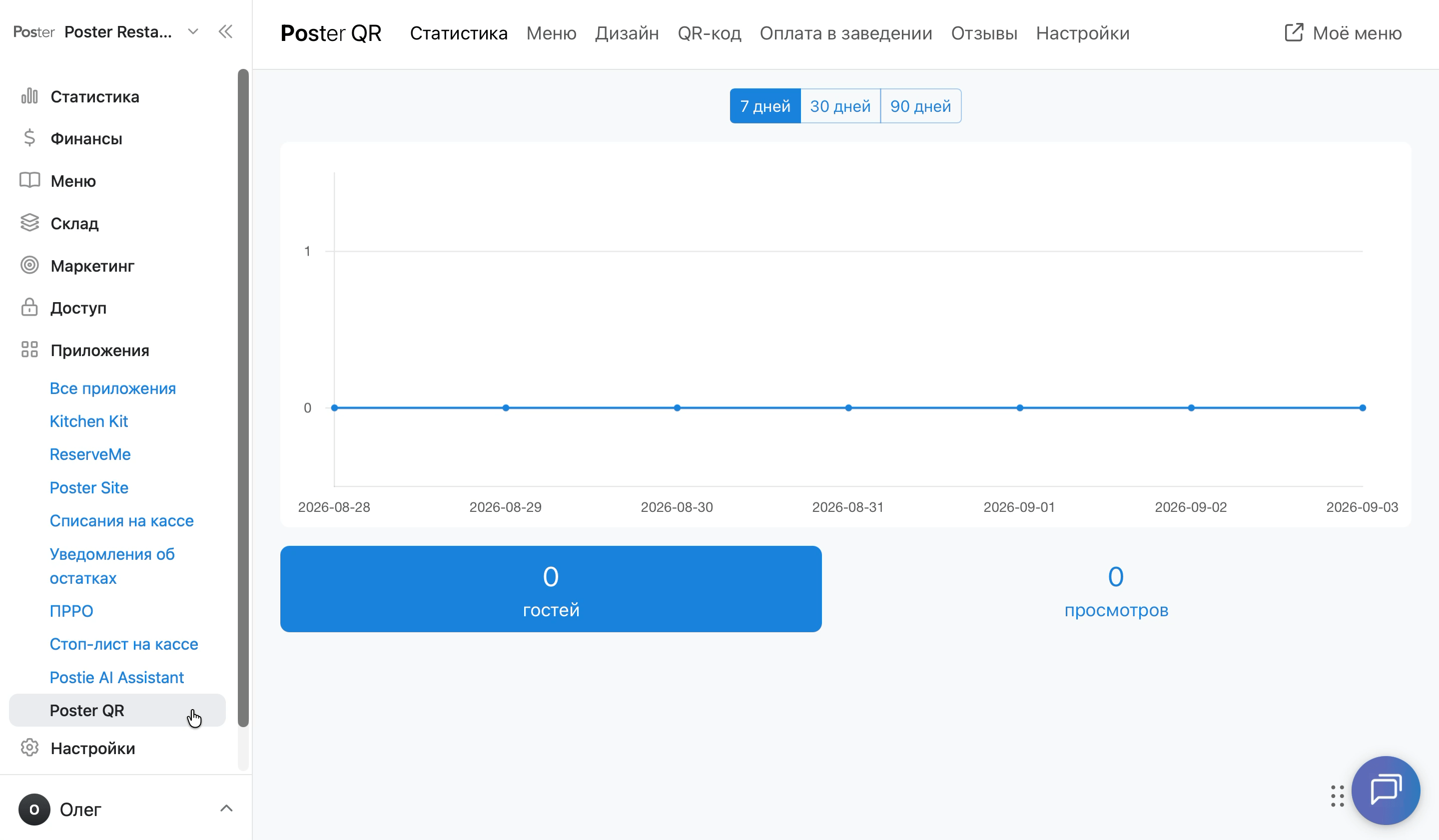The image size is (1439, 840).
Task: Switch to the QR-код tab
Action: point(709,33)
